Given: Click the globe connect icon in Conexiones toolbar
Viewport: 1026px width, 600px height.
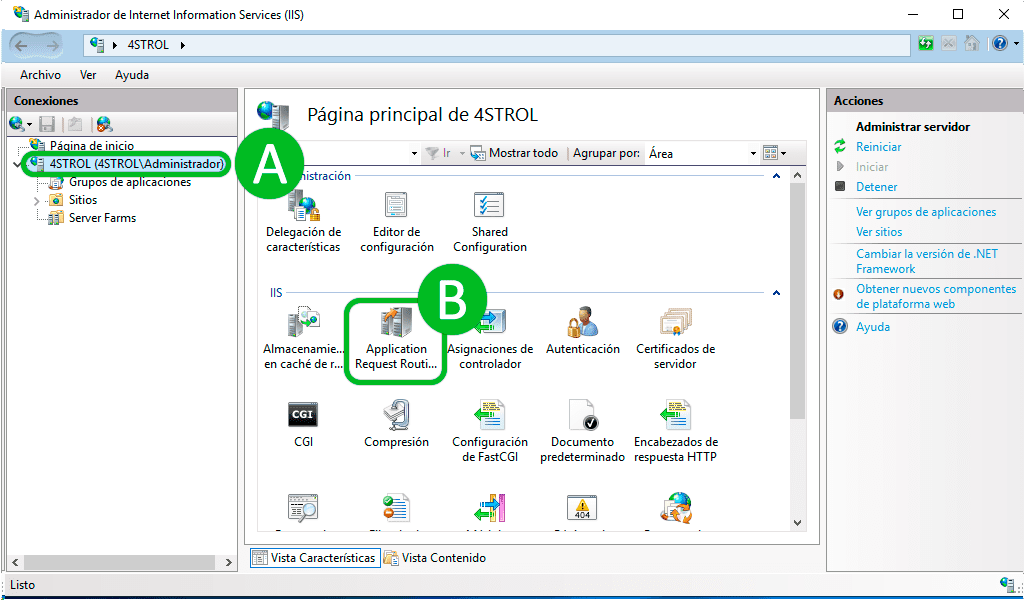Looking at the screenshot, I should [16, 124].
